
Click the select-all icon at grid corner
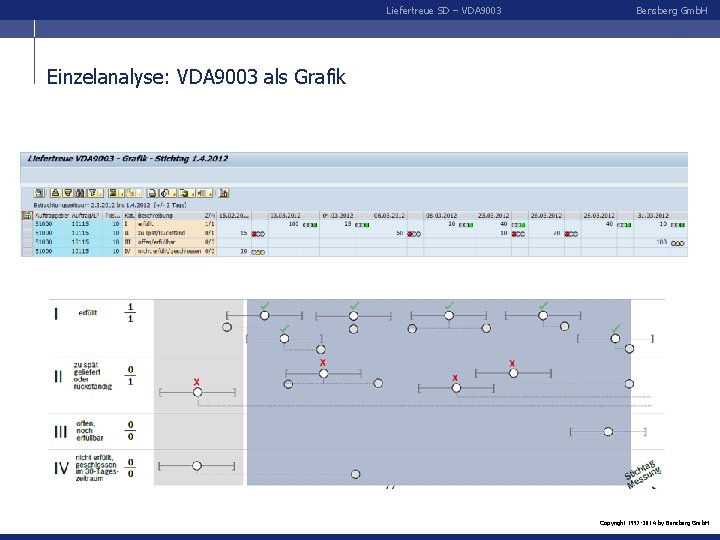[27, 215]
